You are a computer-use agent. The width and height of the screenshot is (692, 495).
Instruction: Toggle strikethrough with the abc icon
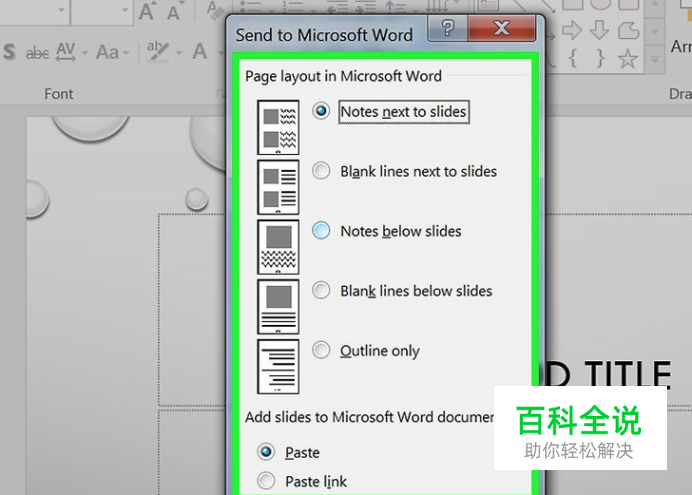click(x=38, y=53)
